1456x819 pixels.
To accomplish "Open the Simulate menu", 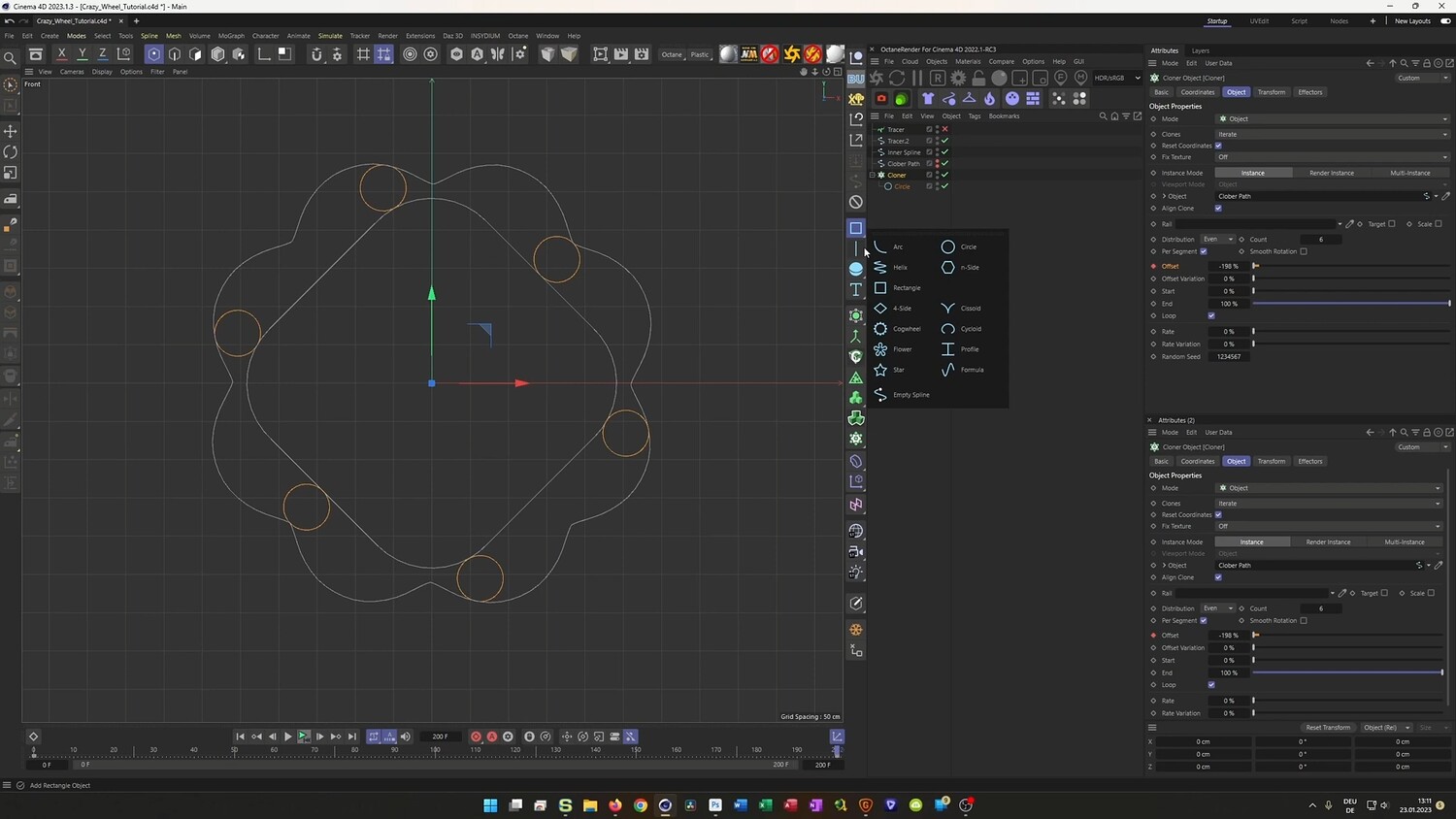I will coord(330,36).
